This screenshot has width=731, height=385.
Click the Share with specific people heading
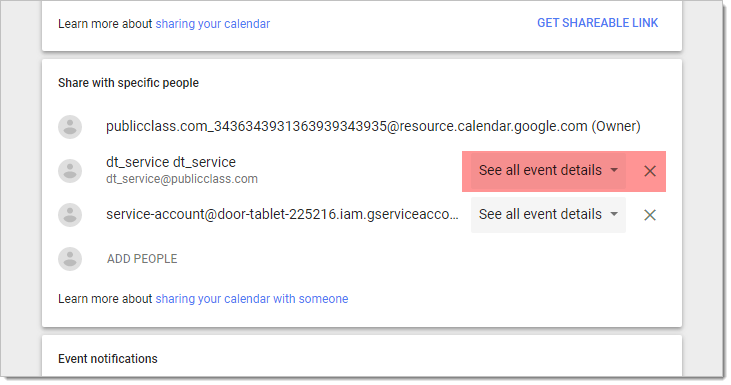click(128, 83)
